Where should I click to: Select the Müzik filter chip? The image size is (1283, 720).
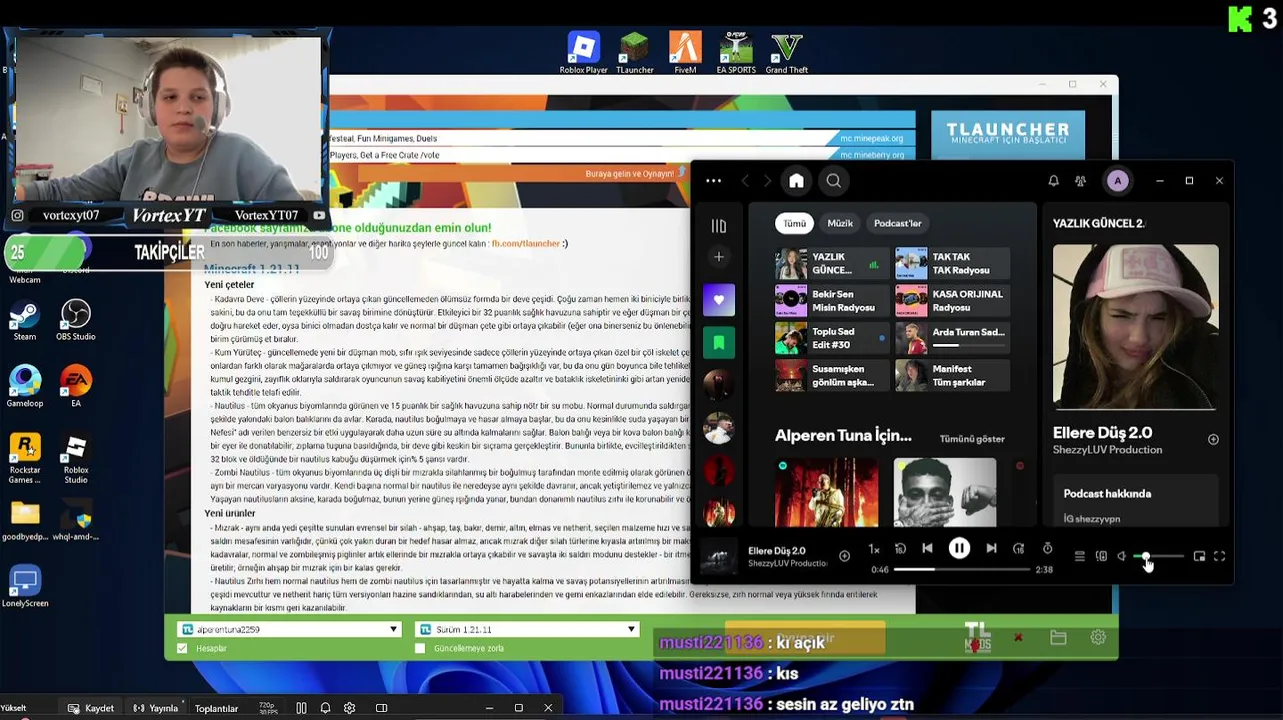840,223
